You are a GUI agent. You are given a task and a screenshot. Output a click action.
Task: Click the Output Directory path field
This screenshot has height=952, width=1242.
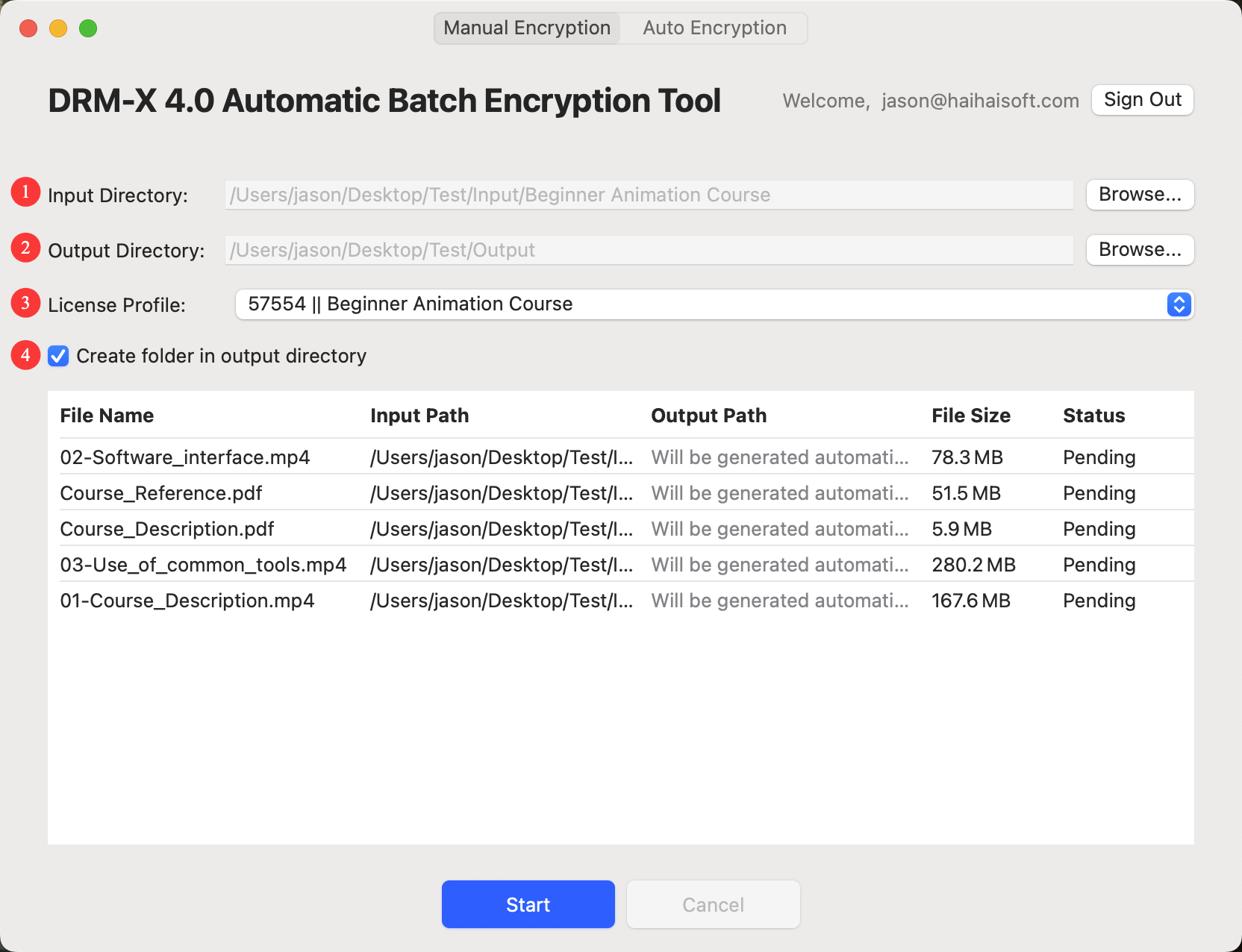pos(649,250)
